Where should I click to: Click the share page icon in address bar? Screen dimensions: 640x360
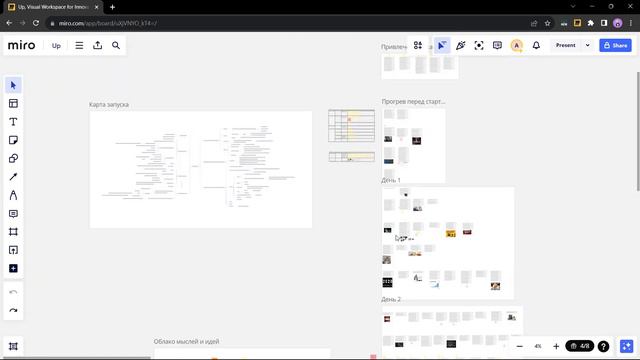point(534,23)
